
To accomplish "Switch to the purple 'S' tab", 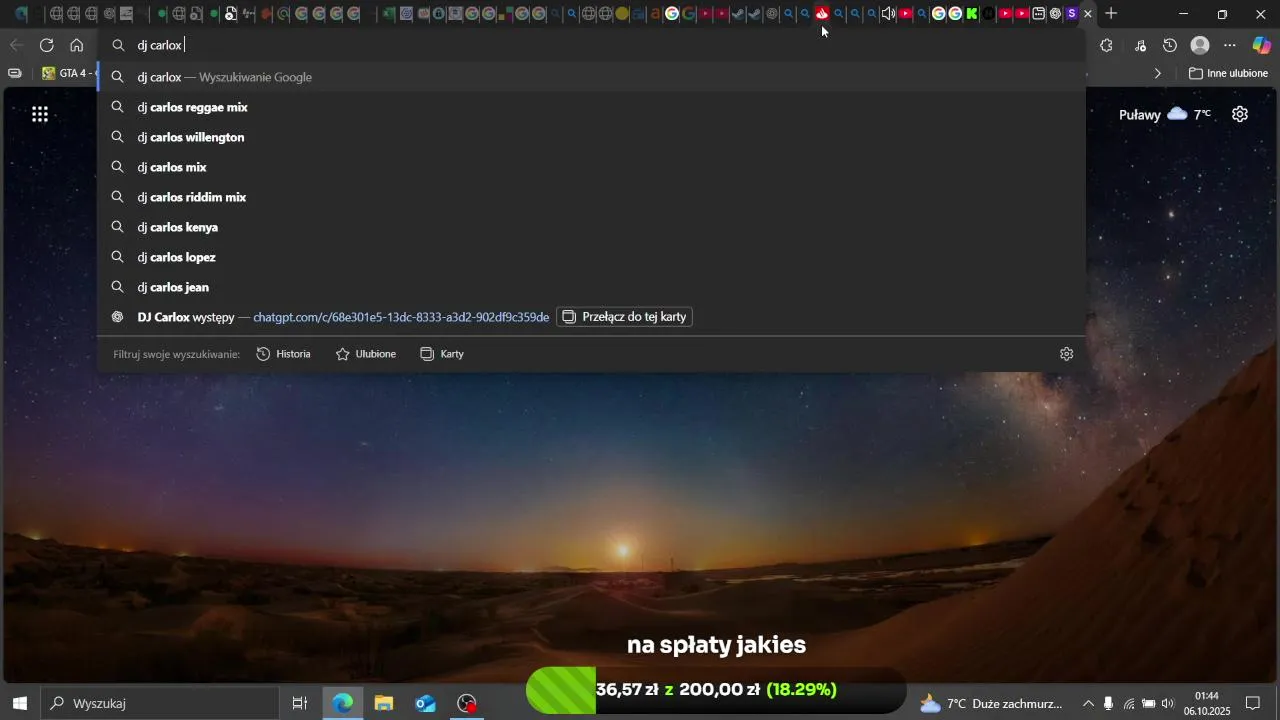I will [x=1072, y=14].
